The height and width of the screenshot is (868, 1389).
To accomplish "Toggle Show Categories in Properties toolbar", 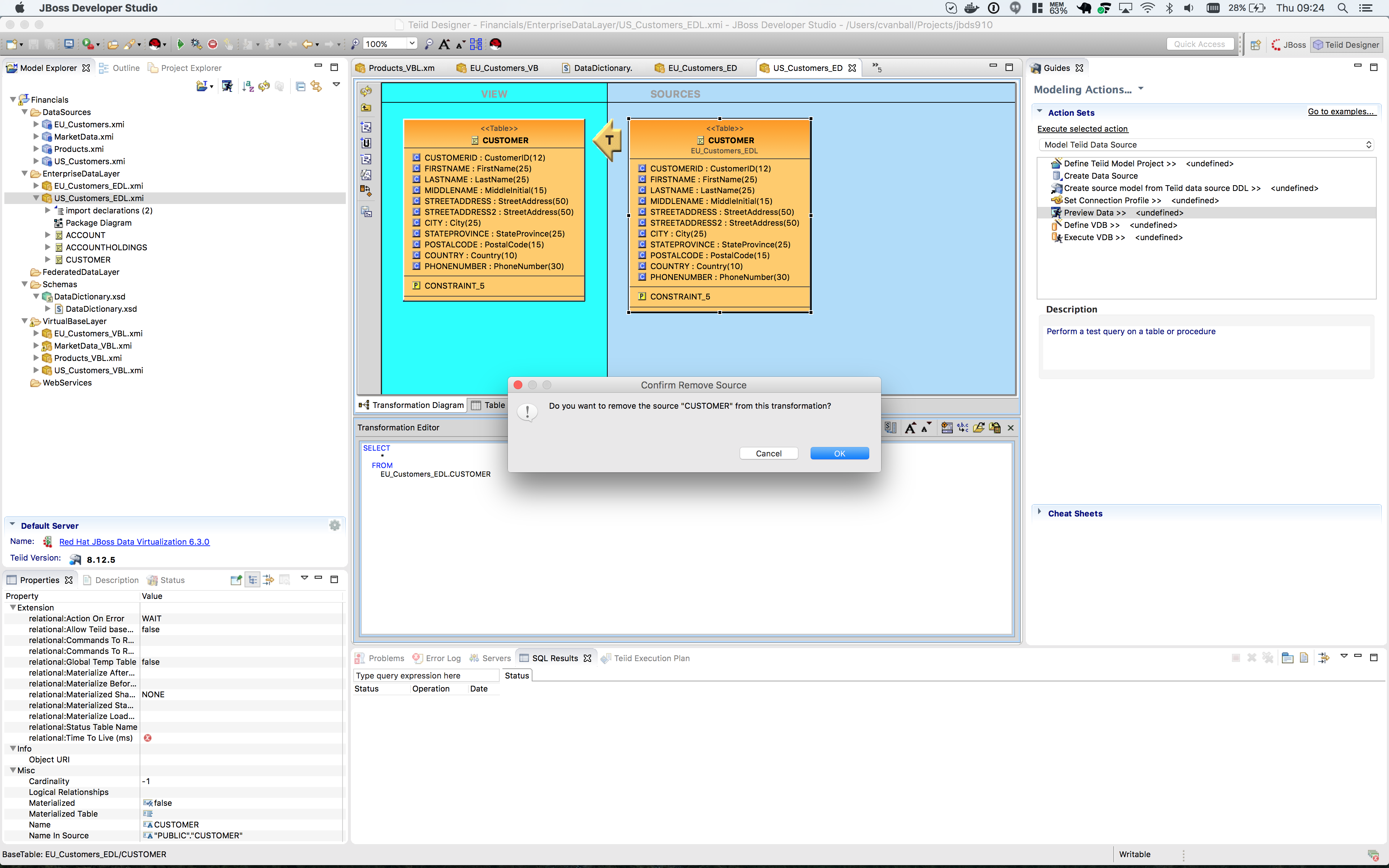I will pos(252,580).
